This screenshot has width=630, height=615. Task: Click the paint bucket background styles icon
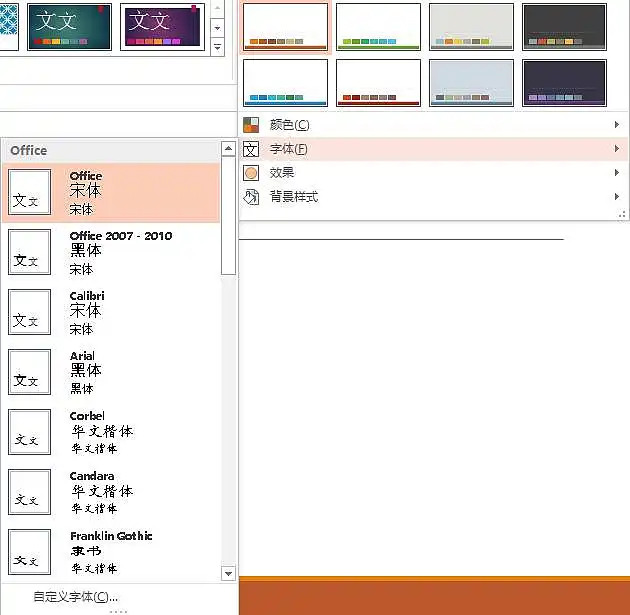[251, 197]
